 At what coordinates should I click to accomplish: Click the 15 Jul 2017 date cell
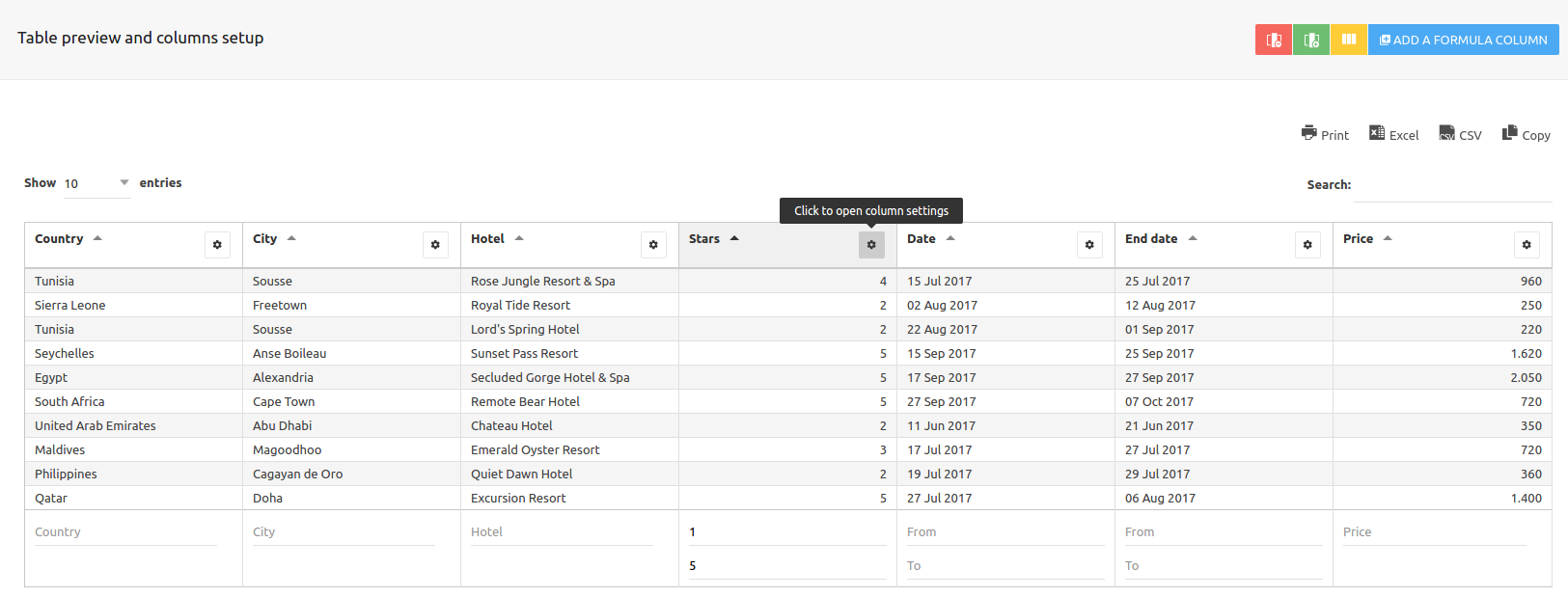(1005, 281)
